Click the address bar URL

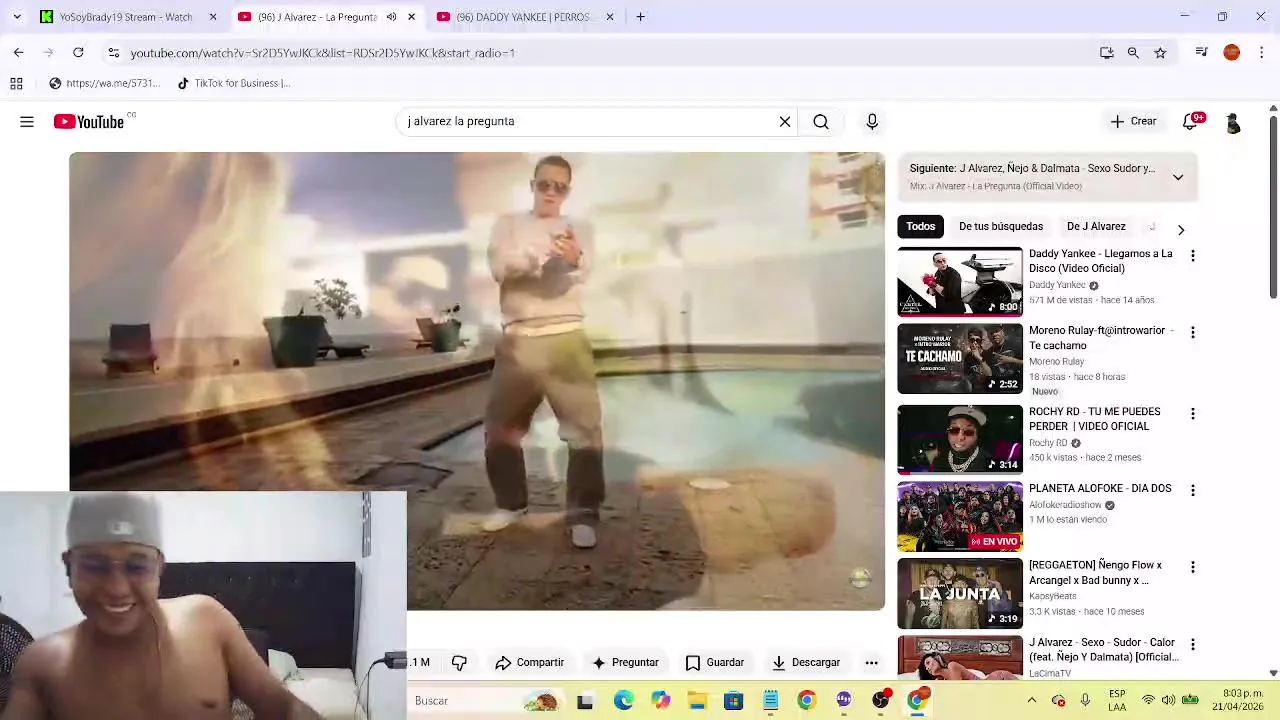click(x=322, y=53)
